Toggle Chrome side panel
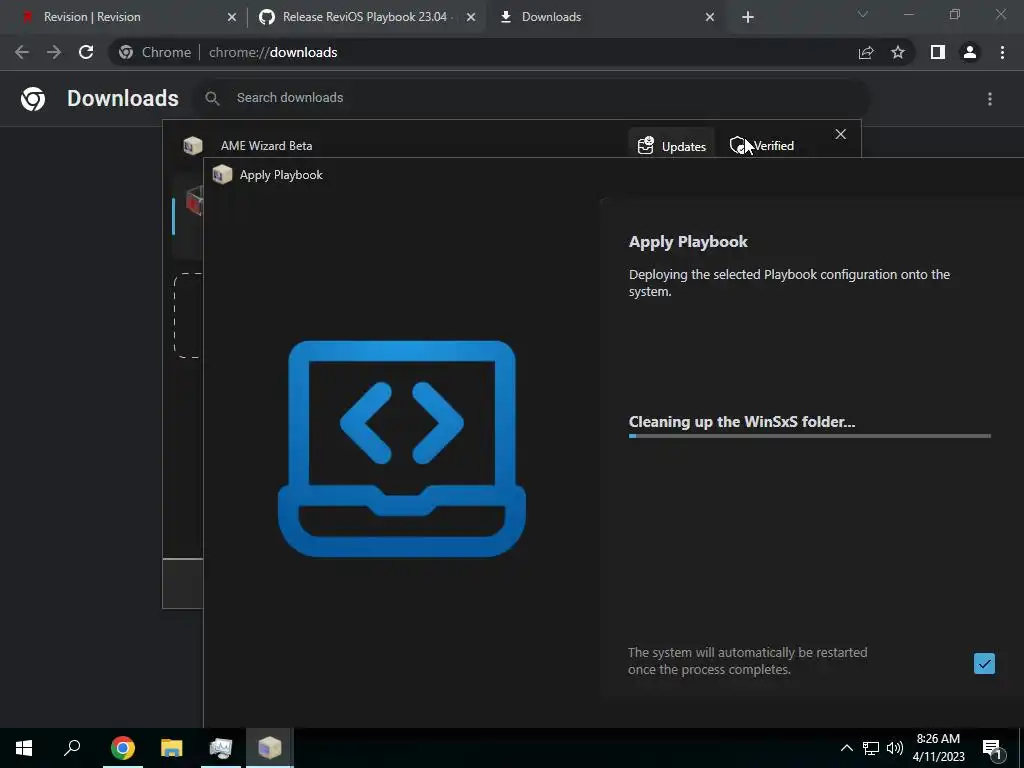Screen dimensions: 1024x768 click(938, 52)
